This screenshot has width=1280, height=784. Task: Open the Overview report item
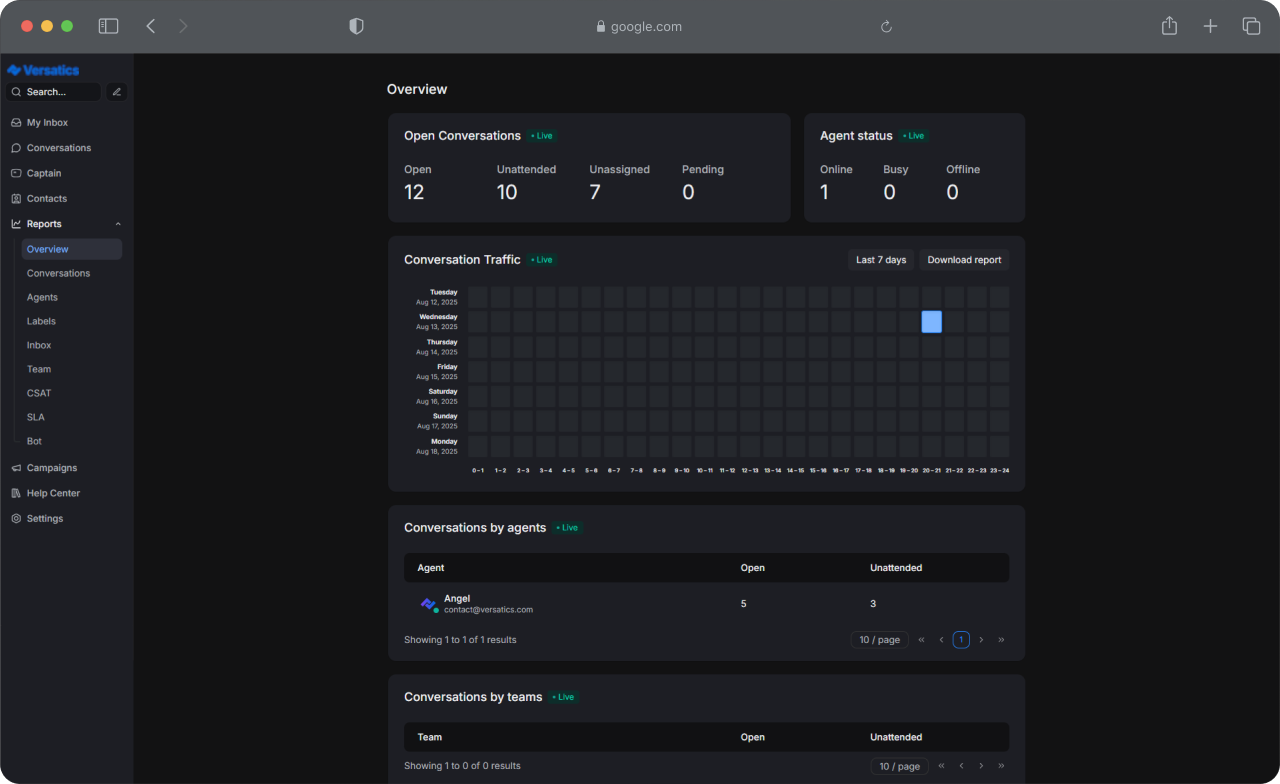tap(72, 249)
